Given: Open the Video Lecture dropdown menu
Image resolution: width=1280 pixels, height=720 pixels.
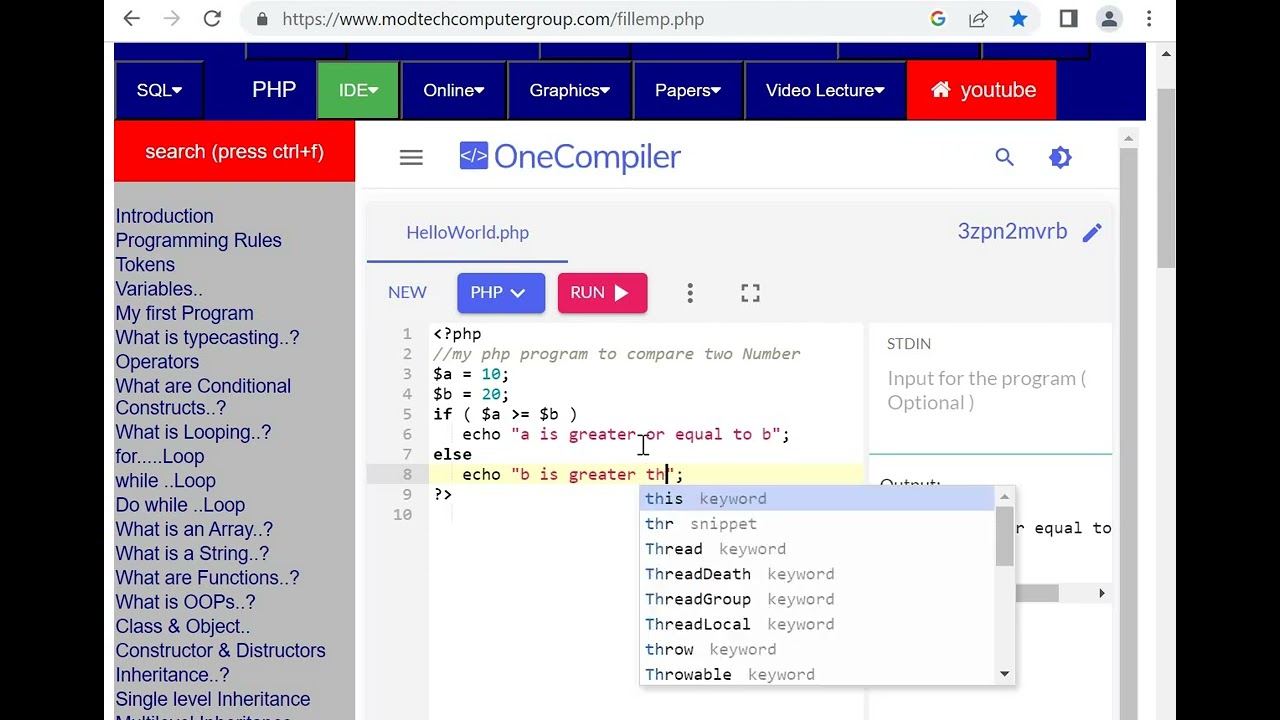Looking at the screenshot, I should point(825,90).
